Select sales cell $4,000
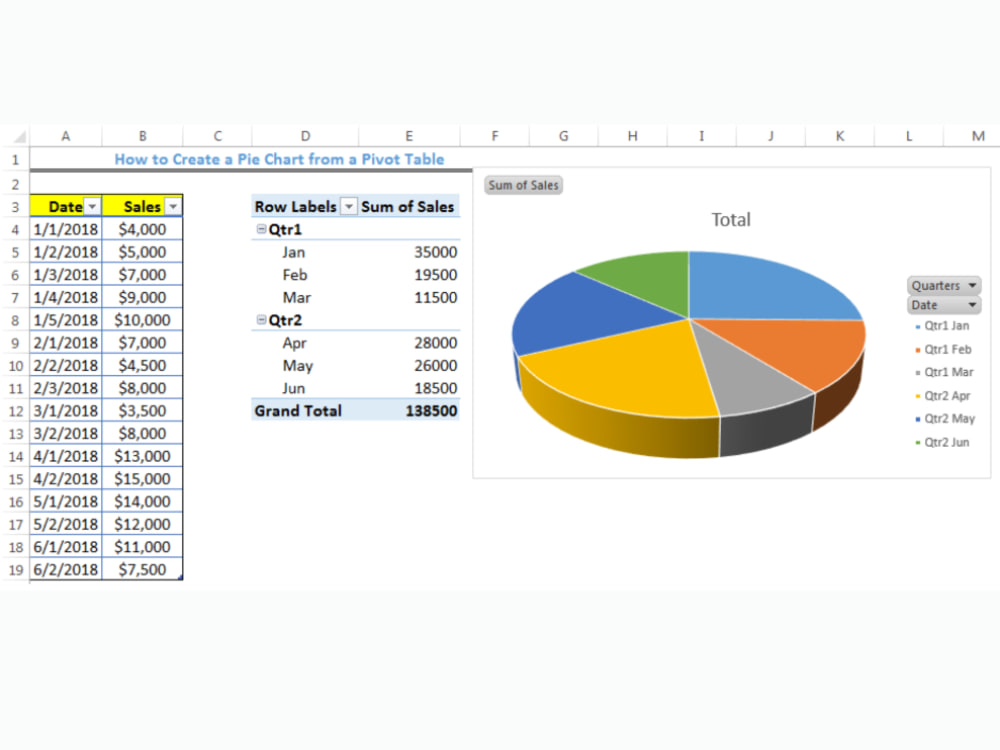 click(142, 229)
